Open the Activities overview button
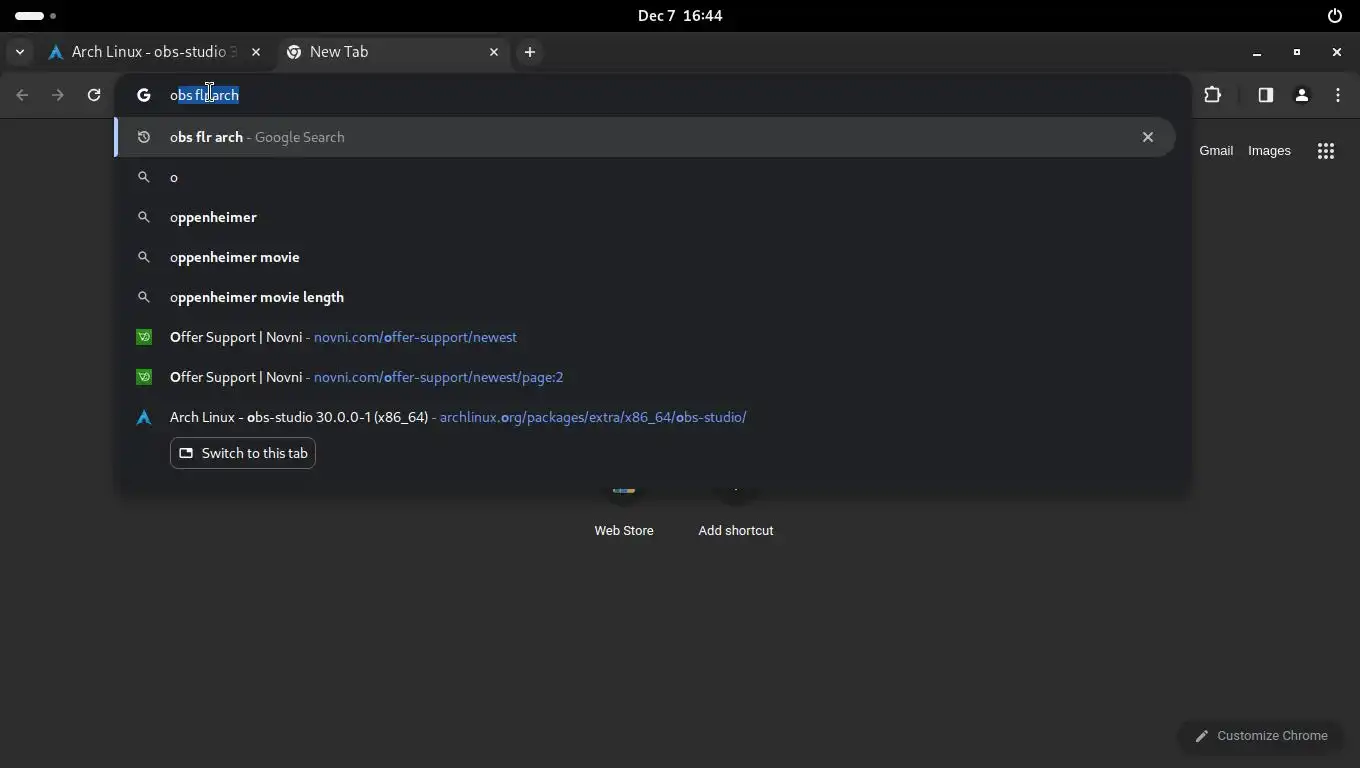 pos(36,16)
